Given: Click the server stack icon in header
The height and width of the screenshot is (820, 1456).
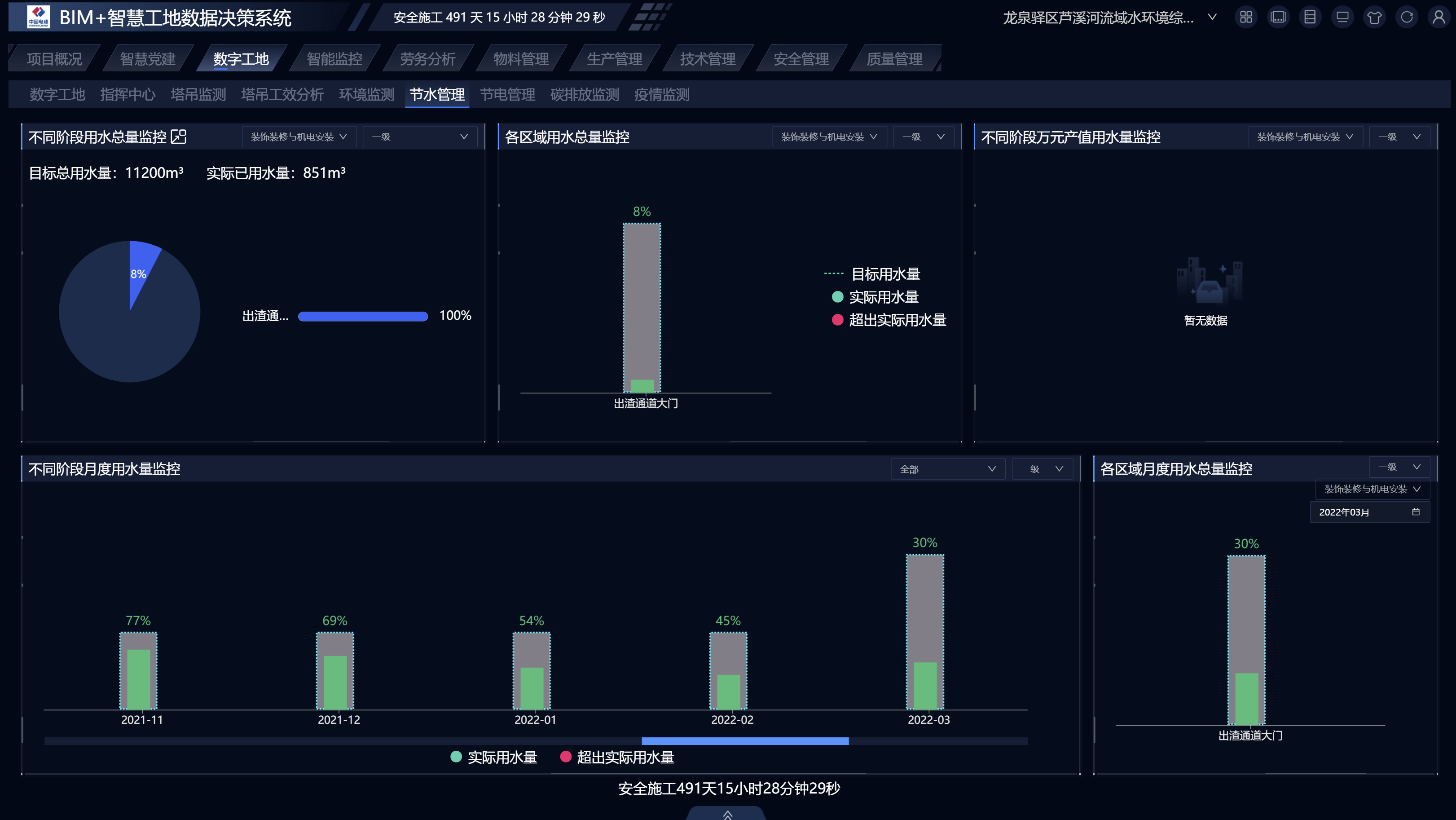Looking at the screenshot, I should point(1310,17).
